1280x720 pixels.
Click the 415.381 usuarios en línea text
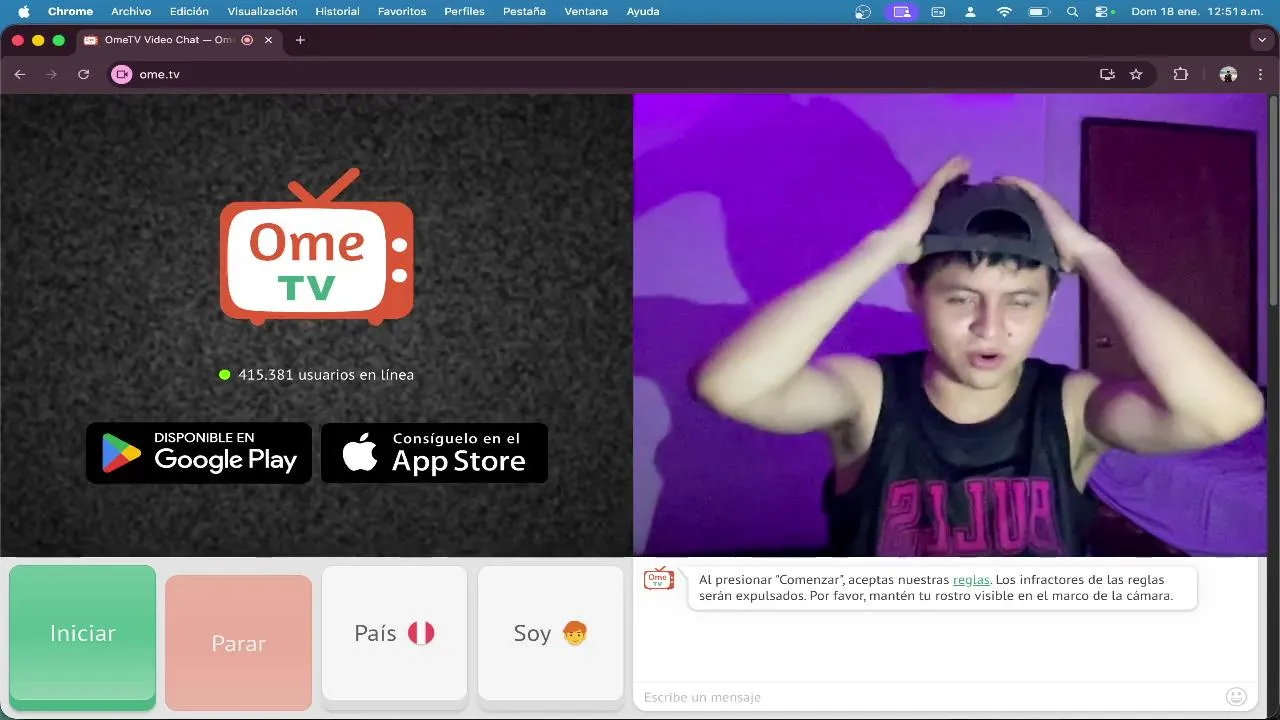click(x=326, y=375)
